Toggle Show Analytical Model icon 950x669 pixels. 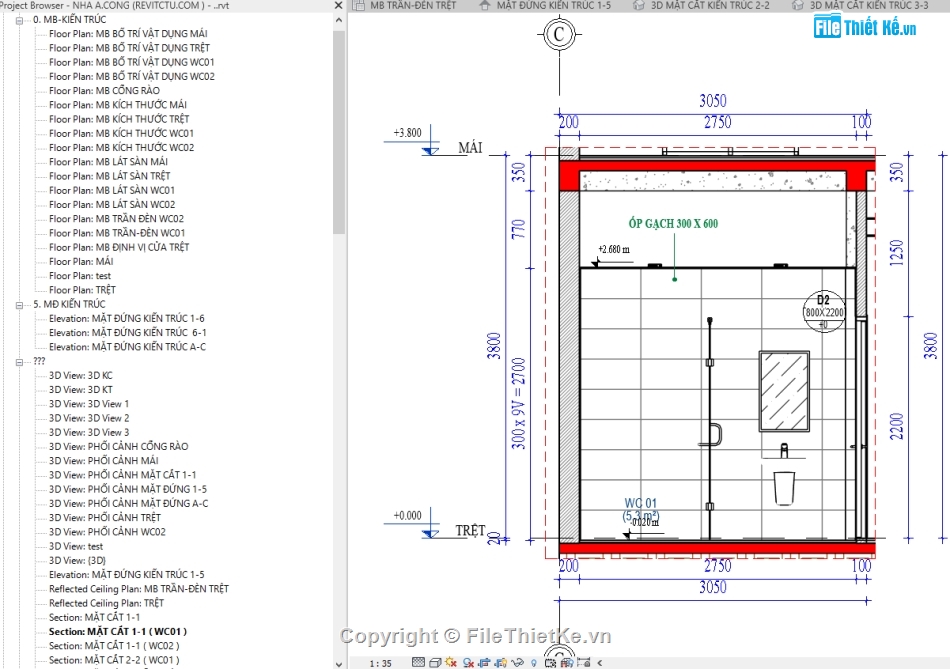point(567,663)
